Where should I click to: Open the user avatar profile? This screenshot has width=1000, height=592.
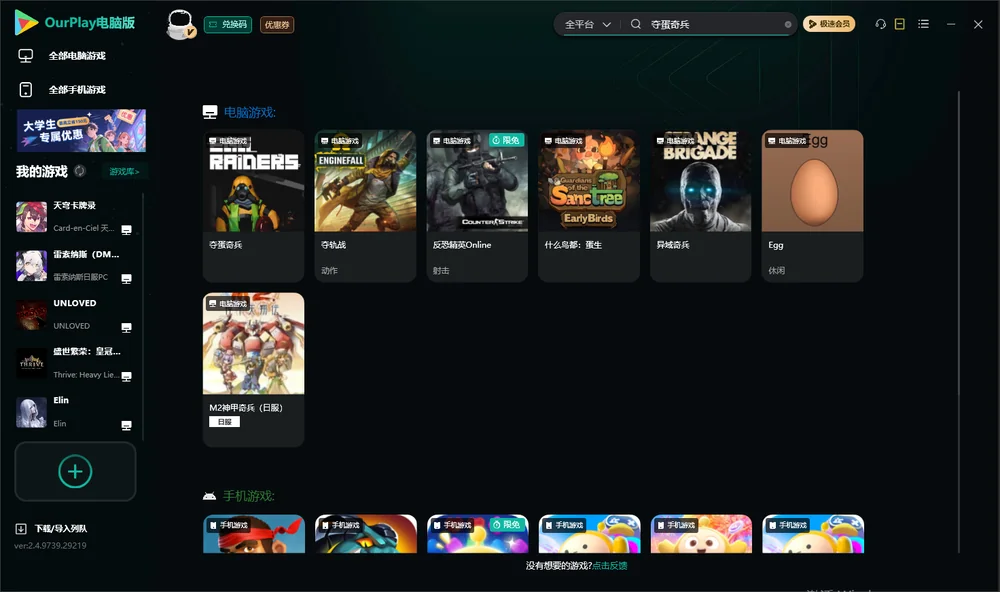pyautogui.click(x=180, y=24)
